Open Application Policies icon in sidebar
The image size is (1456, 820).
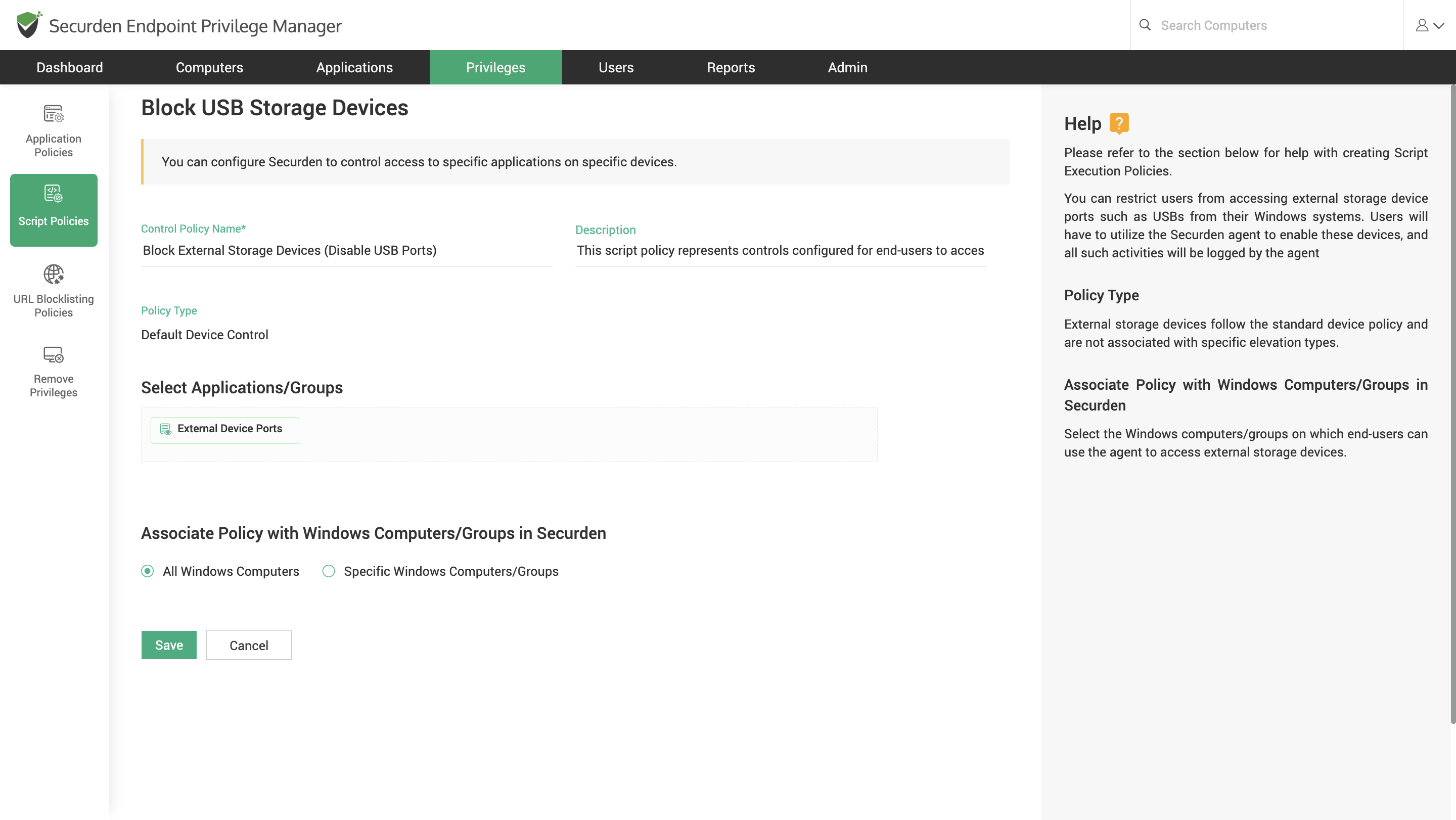pyautogui.click(x=54, y=114)
